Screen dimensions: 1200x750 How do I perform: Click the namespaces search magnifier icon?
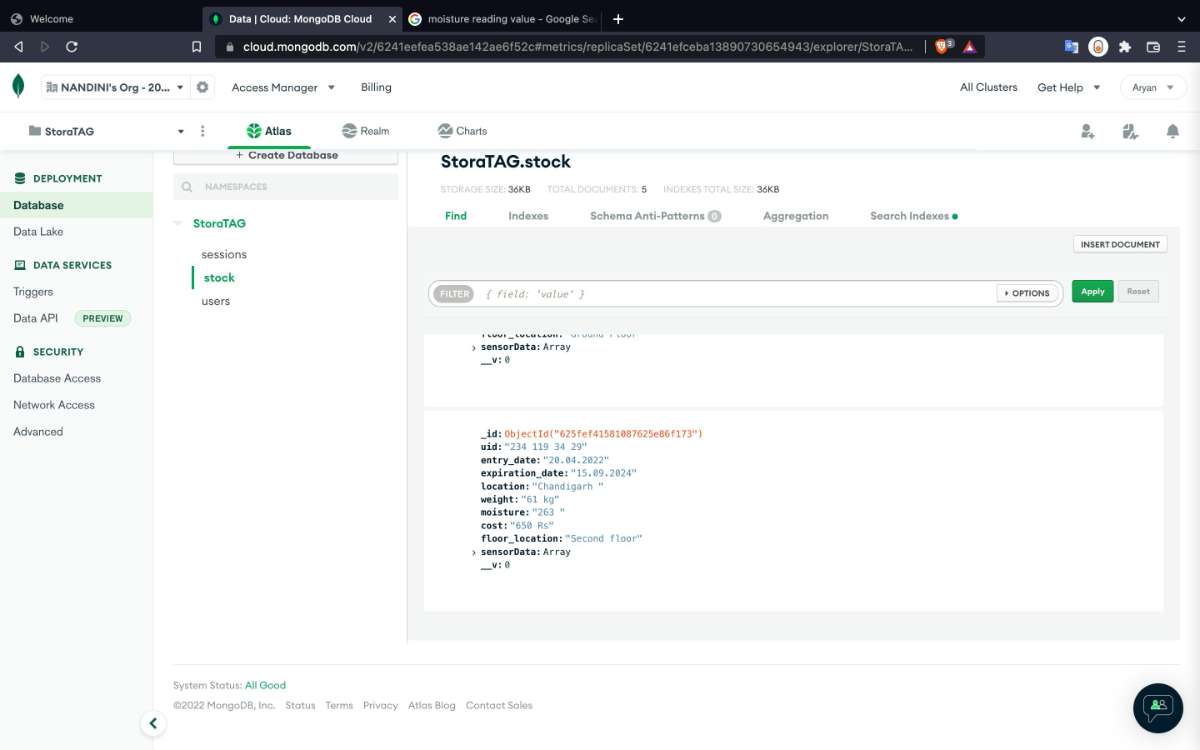(x=187, y=187)
